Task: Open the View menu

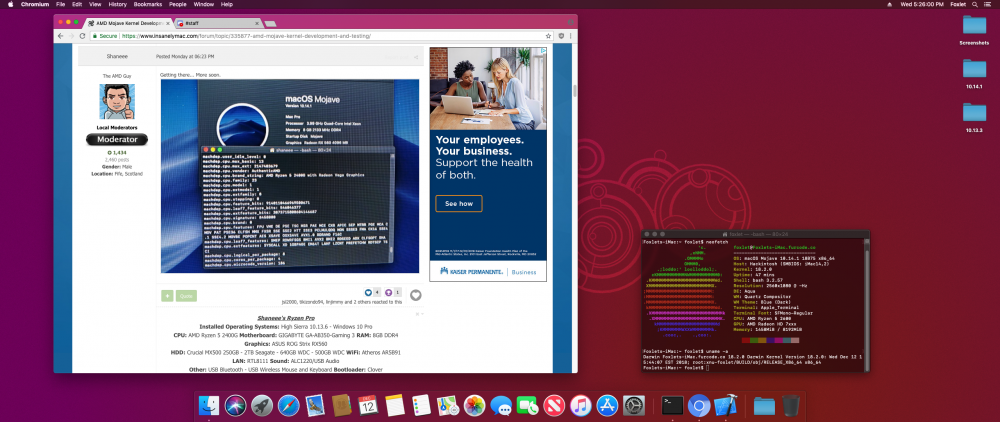Action: (x=96, y=4)
